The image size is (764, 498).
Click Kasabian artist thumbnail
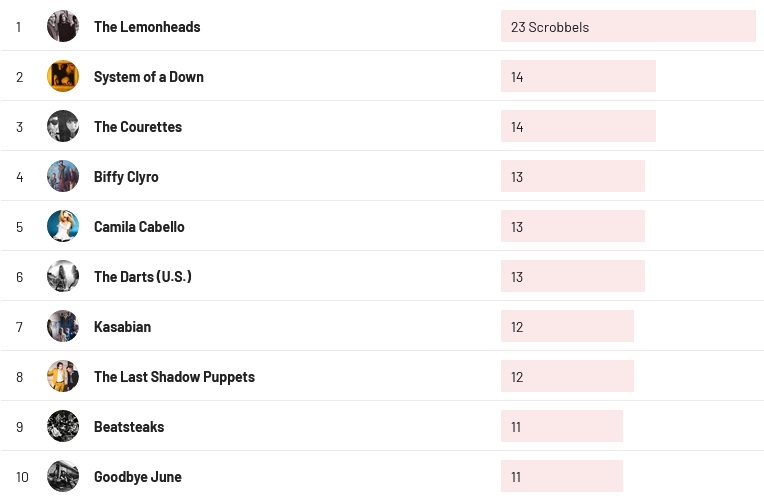click(63, 326)
